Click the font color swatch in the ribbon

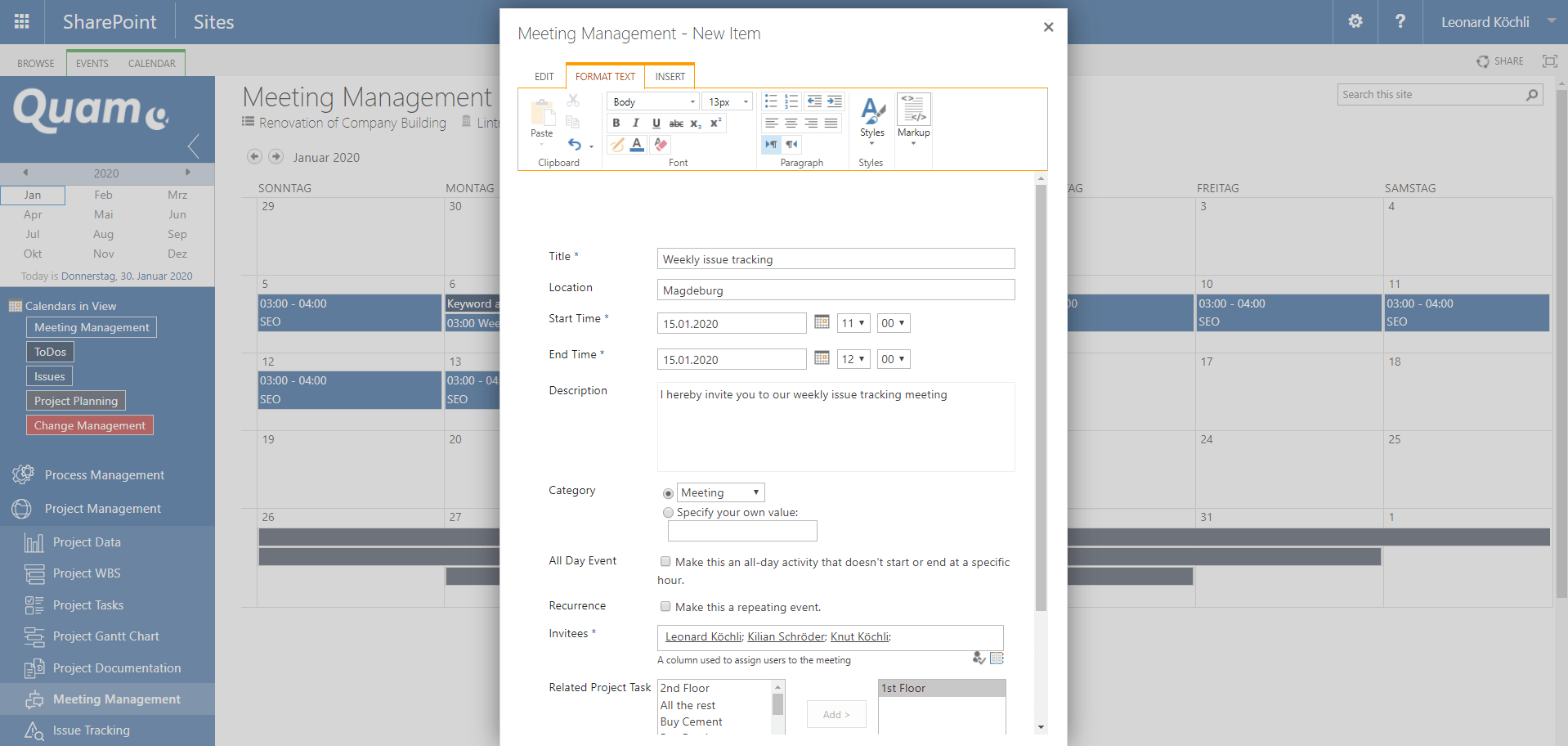point(638,145)
